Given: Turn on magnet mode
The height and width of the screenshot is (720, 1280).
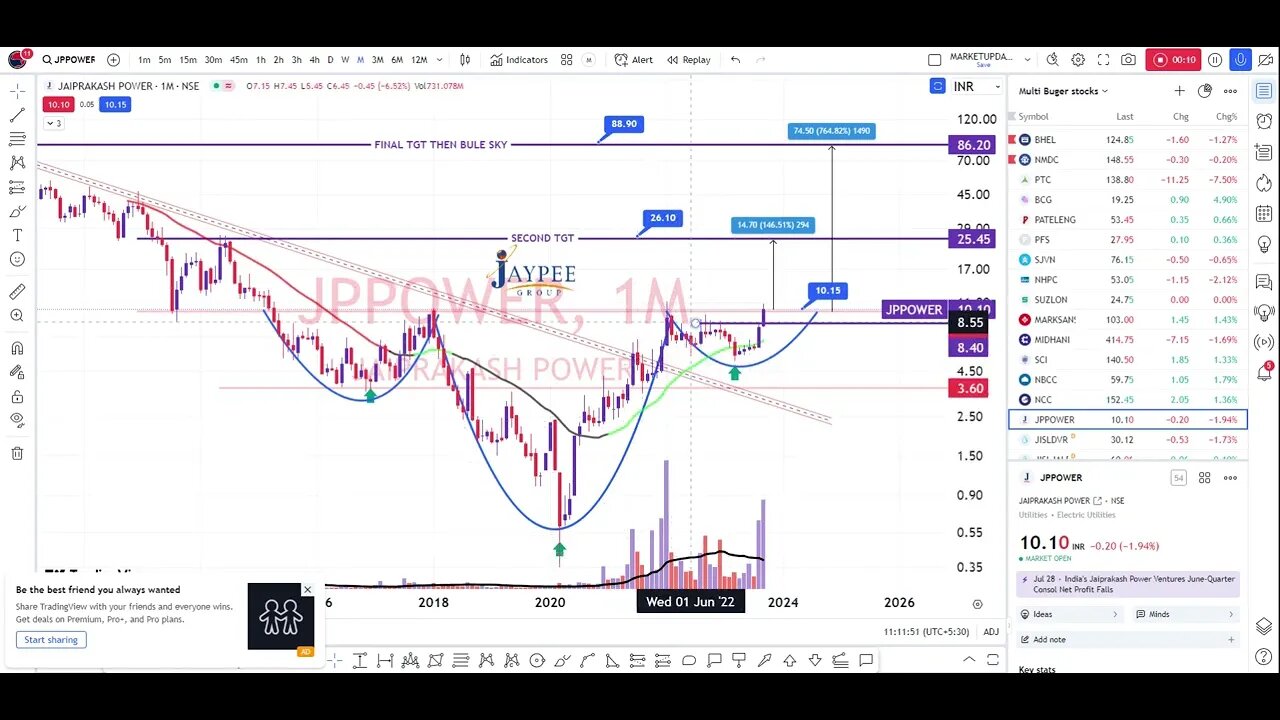Looking at the screenshot, I should [x=17, y=349].
